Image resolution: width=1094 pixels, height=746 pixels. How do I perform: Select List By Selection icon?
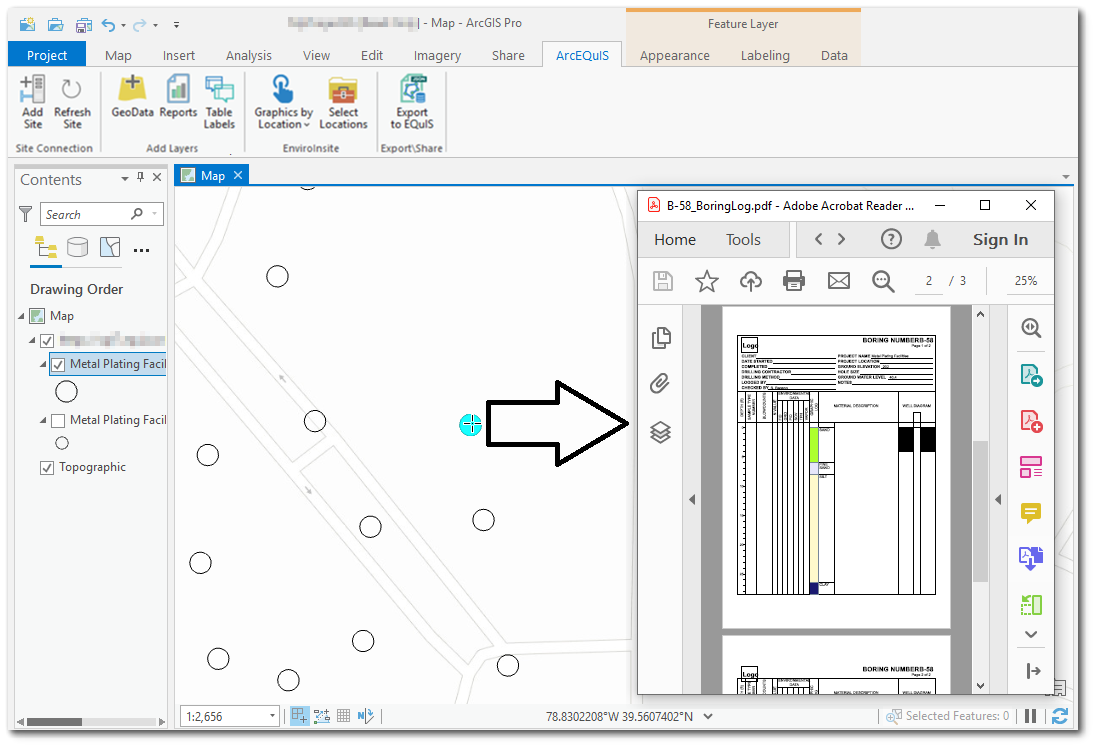[110, 248]
